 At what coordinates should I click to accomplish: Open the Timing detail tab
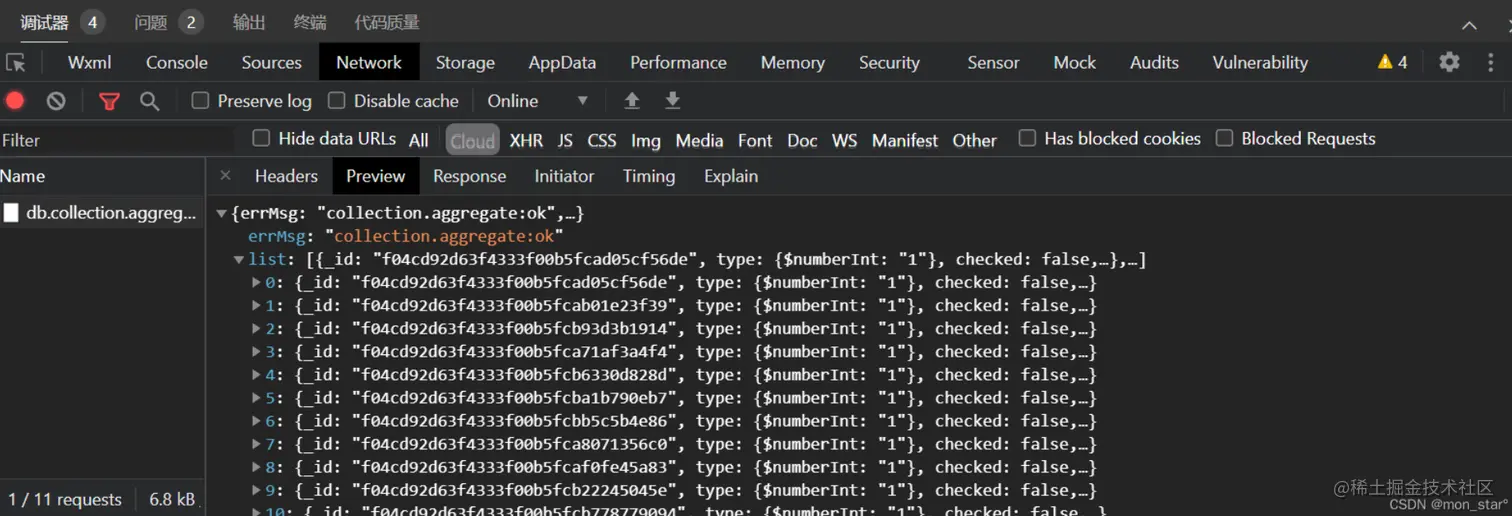click(649, 176)
